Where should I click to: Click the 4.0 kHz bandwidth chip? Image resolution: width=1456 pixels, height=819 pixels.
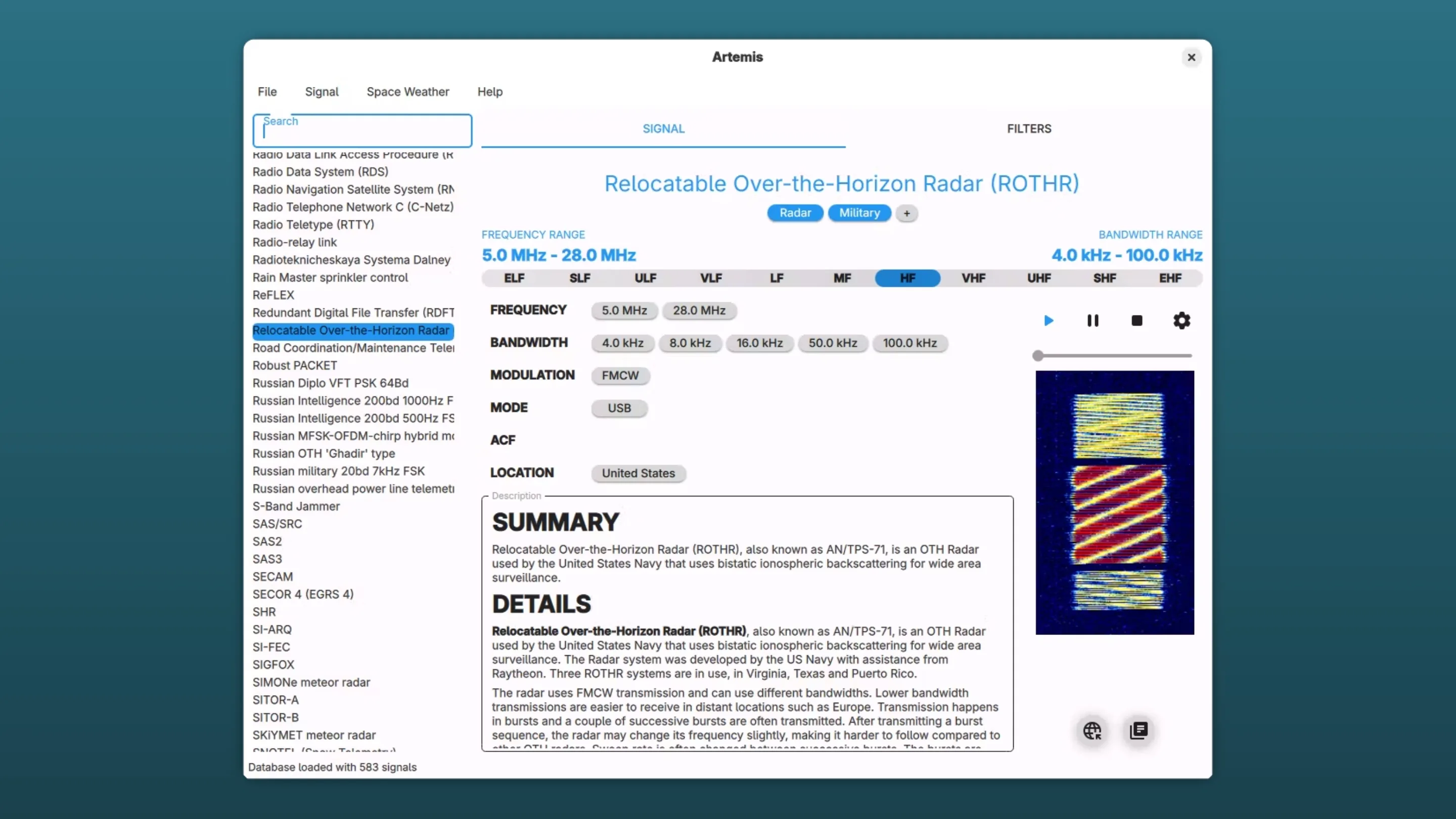pos(622,343)
